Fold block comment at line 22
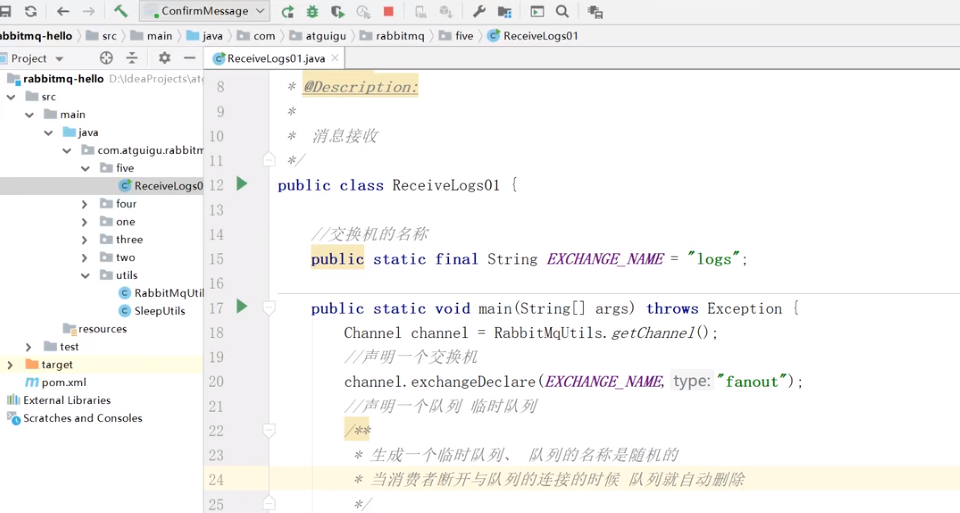Viewport: 960px width, 513px height. [x=269, y=430]
